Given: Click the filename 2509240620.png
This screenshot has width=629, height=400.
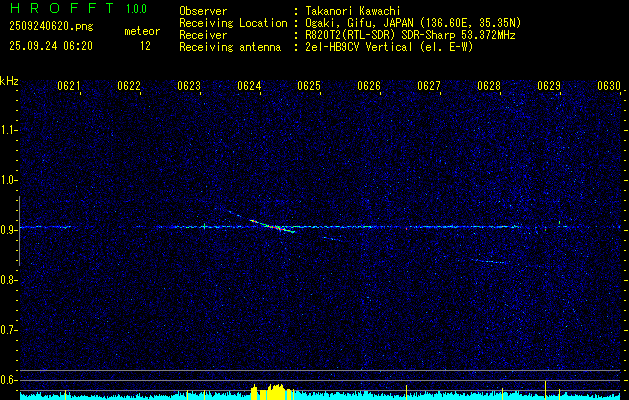Looking at the screenshot, I should click(x=51, y=26).
